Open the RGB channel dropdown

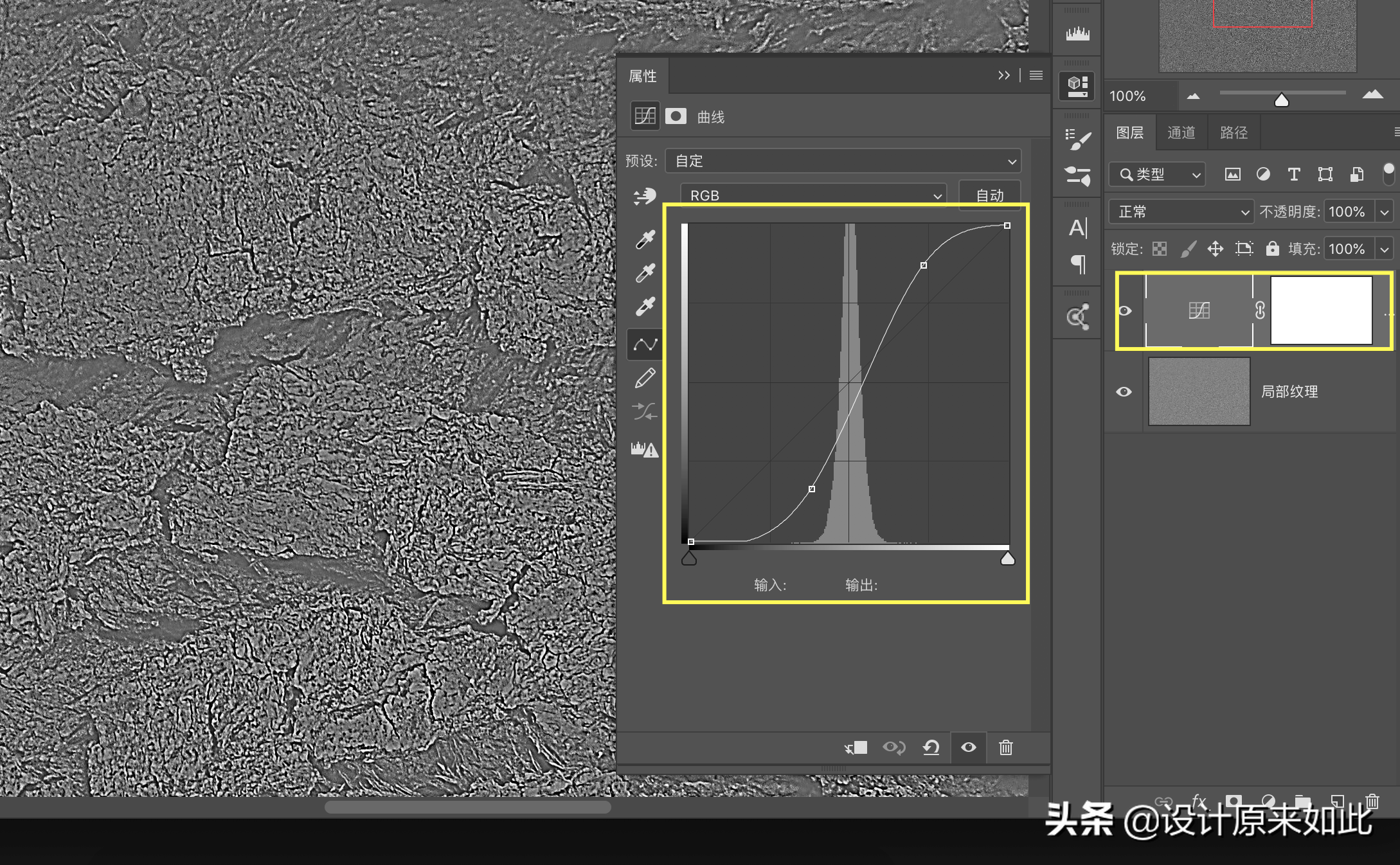pyautogui.click(x=813, y=195)
